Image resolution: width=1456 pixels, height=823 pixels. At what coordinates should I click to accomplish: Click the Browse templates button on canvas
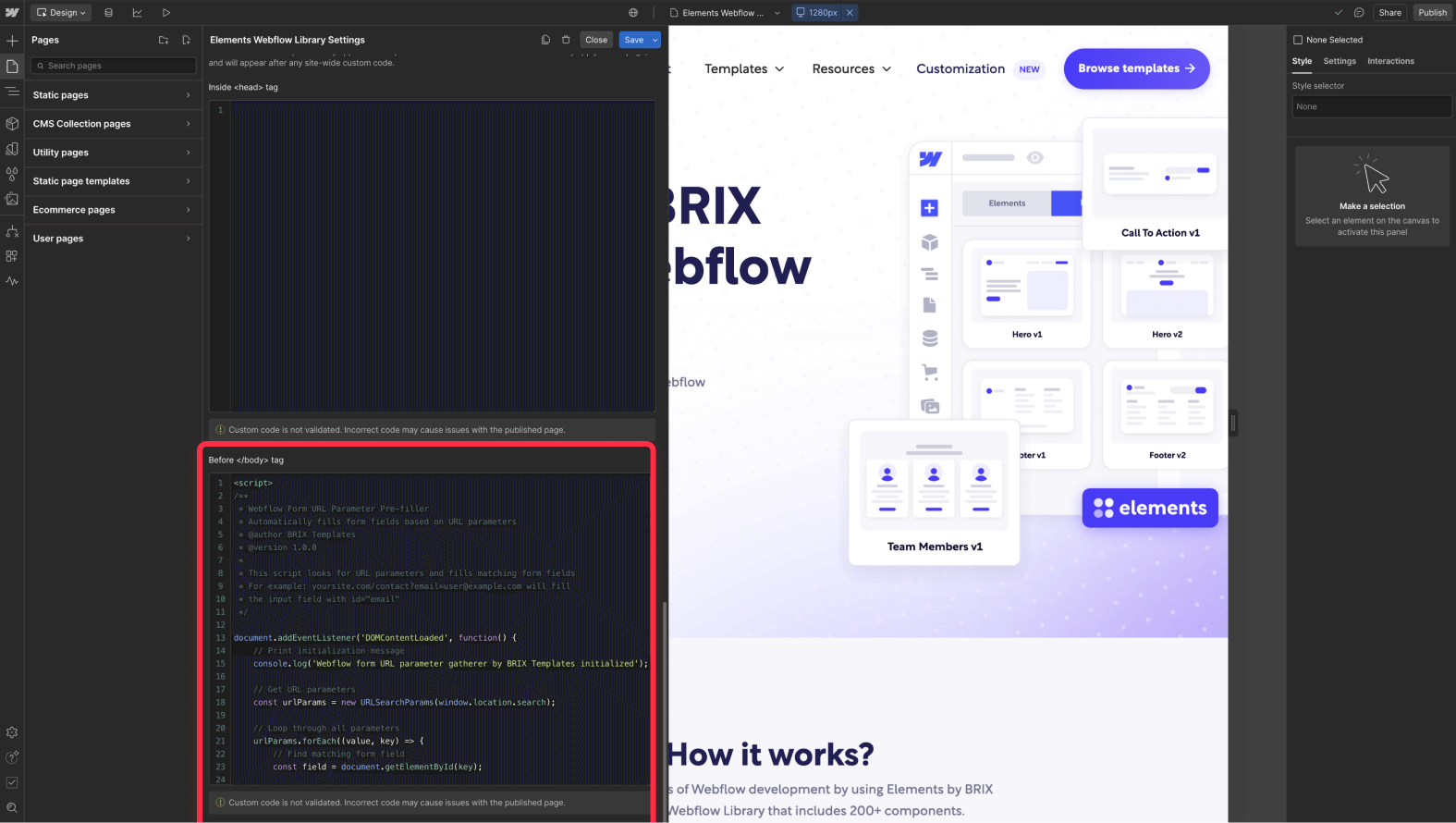click(x=1136, y=68)
